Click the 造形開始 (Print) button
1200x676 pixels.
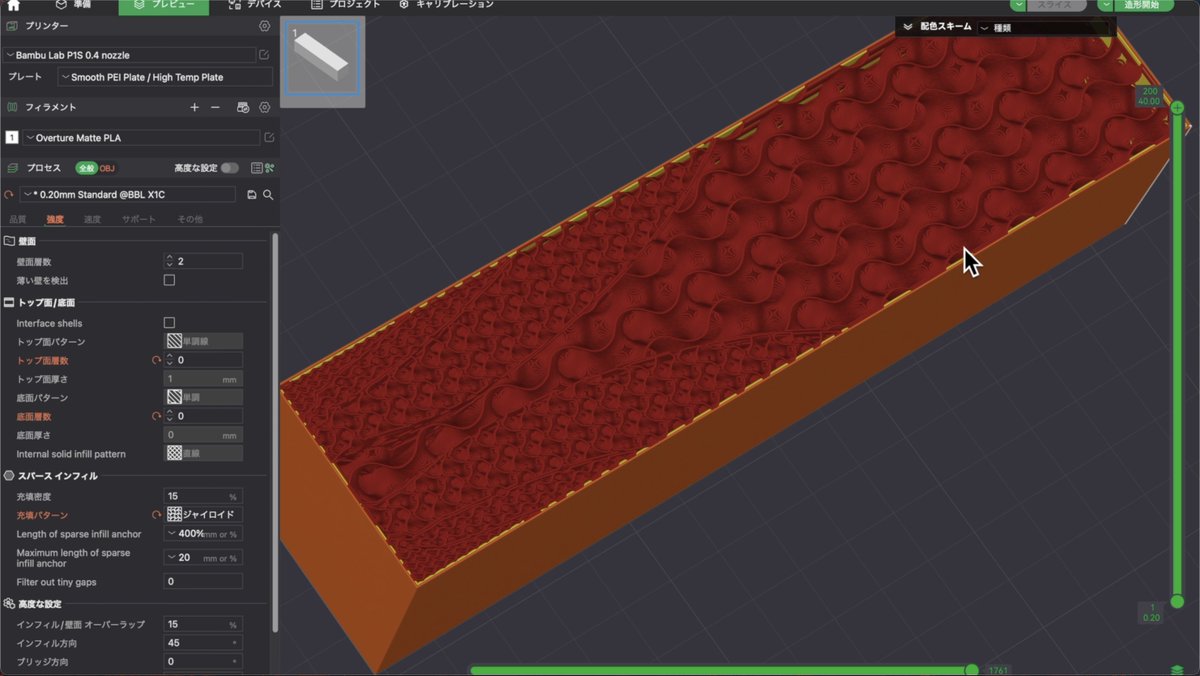(x=1144, y=5)
